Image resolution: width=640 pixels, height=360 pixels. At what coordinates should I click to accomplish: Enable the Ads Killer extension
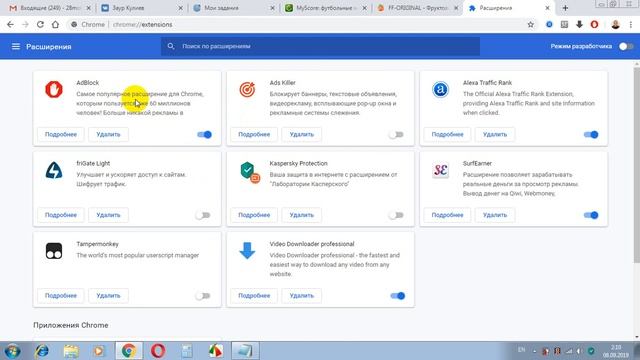point(396,134)
